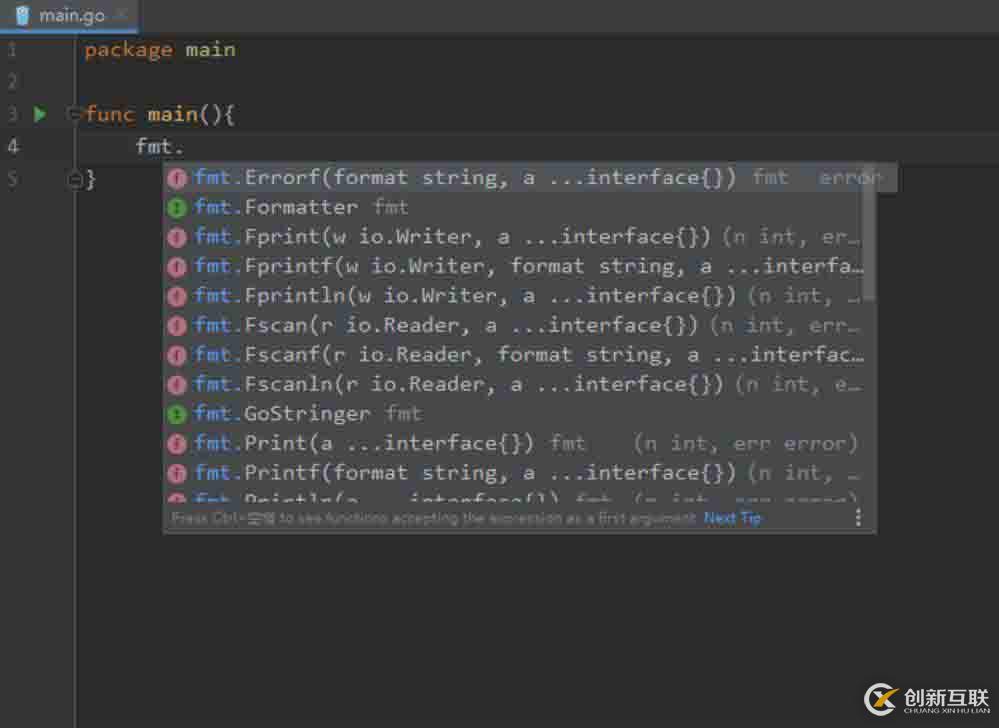Screen dimensions: 999x728
Task: Close the main.go tab
Action: point(121,15)
